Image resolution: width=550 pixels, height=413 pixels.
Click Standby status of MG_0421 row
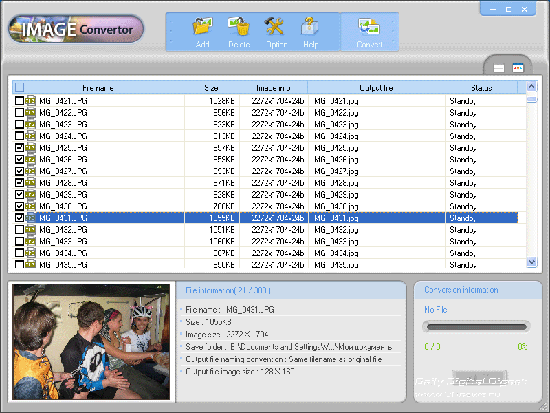click(463, 101)
